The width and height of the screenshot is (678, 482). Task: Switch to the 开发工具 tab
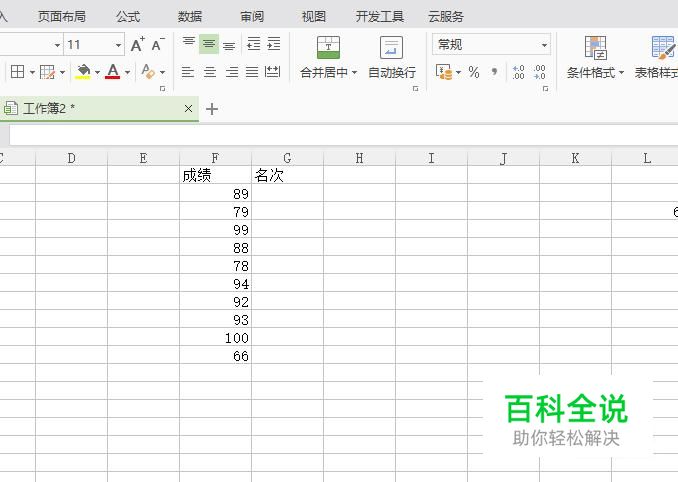click(x=380, y=16)
